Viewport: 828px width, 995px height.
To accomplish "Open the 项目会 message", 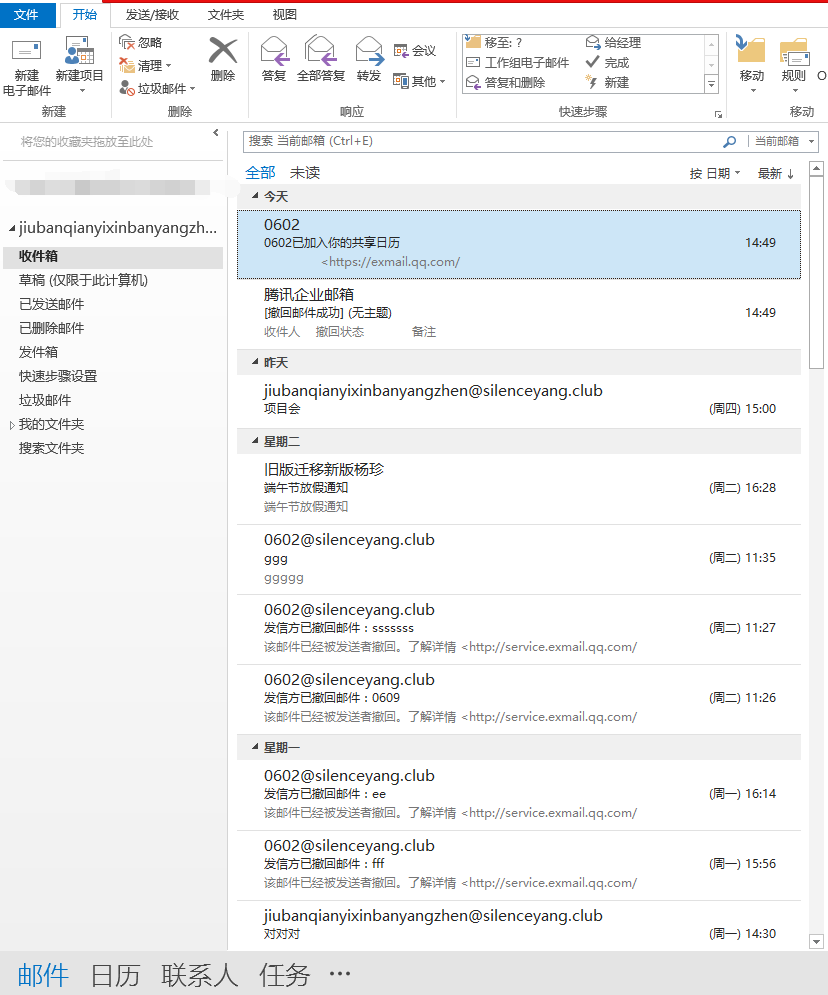I will pyautogui.click(x=519, y=400).
